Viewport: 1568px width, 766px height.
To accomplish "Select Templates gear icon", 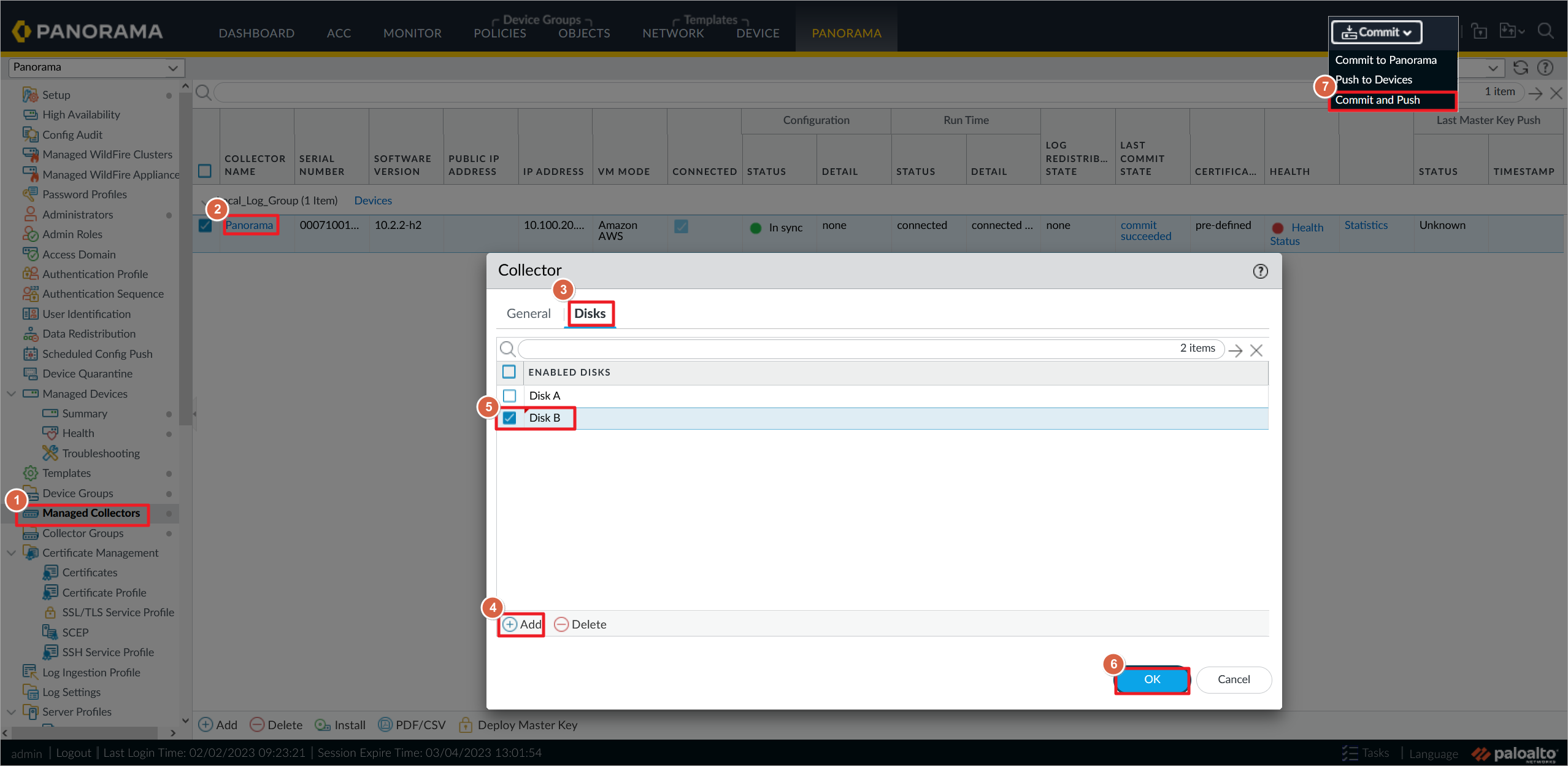I will (x=30, y=473).
